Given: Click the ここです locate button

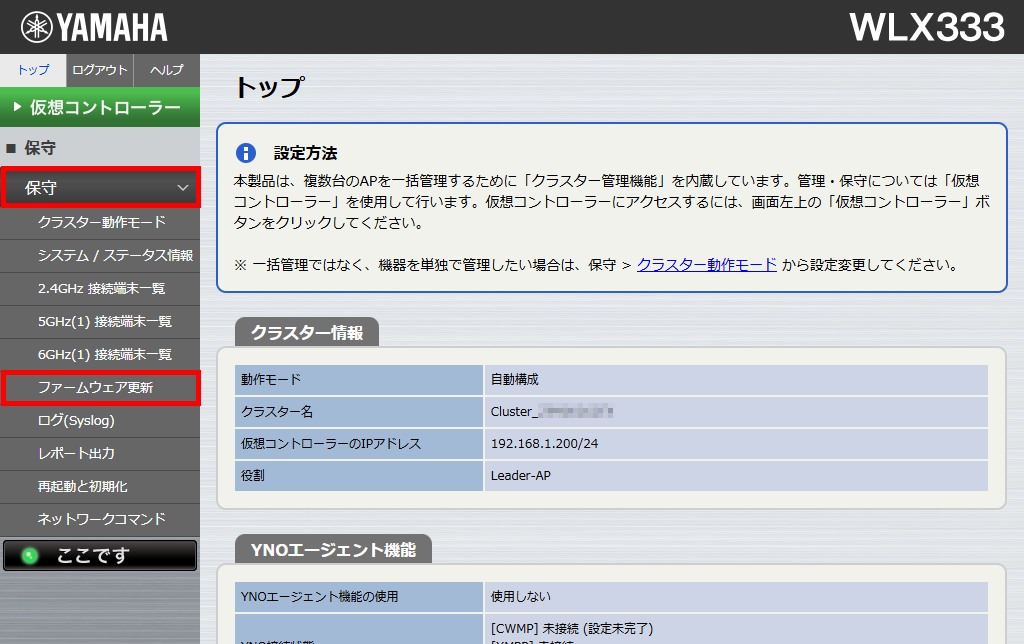Looking at the screenshot, I should tap(100, 555).
